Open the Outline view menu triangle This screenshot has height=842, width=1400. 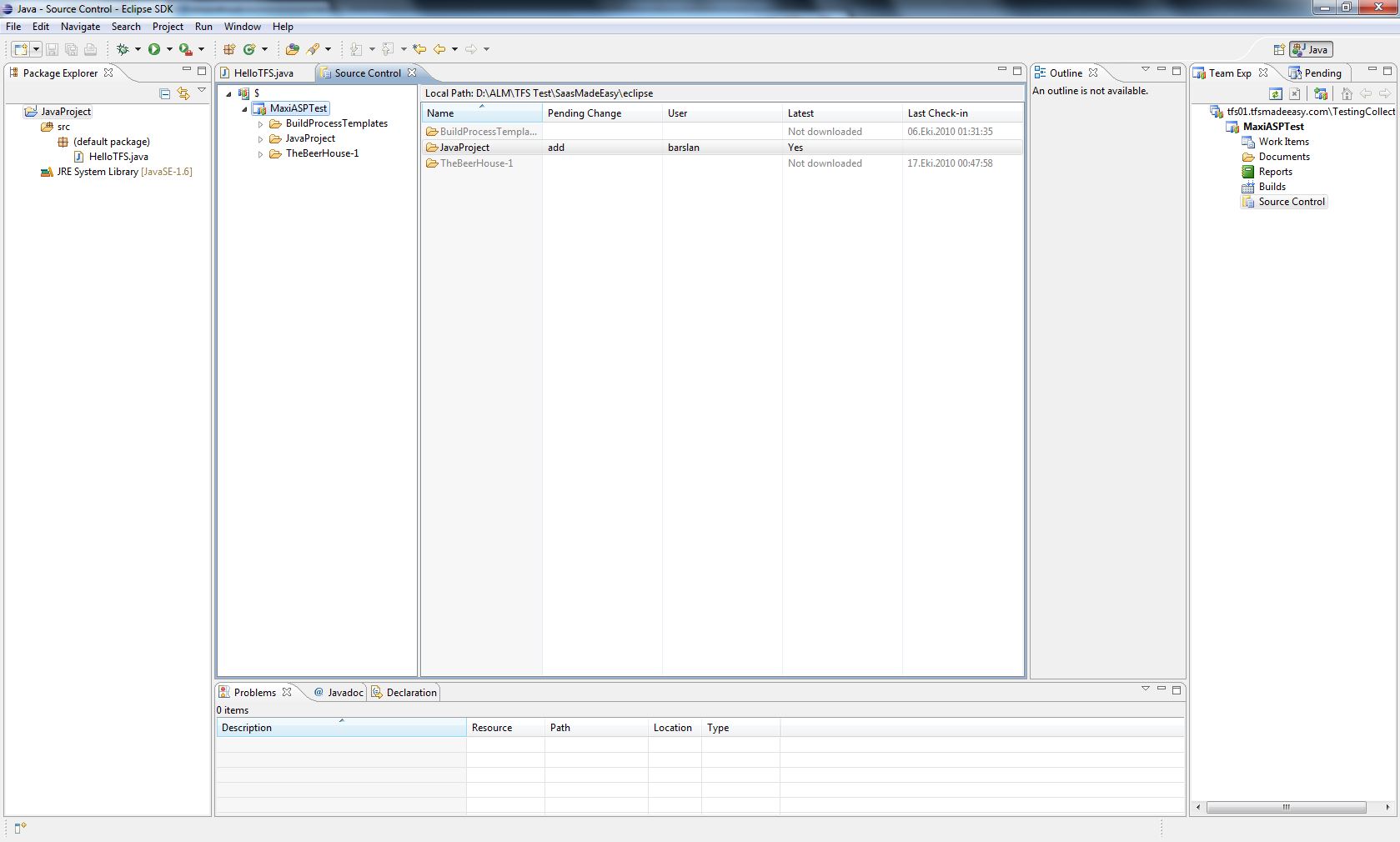[x=1145, y=69]
